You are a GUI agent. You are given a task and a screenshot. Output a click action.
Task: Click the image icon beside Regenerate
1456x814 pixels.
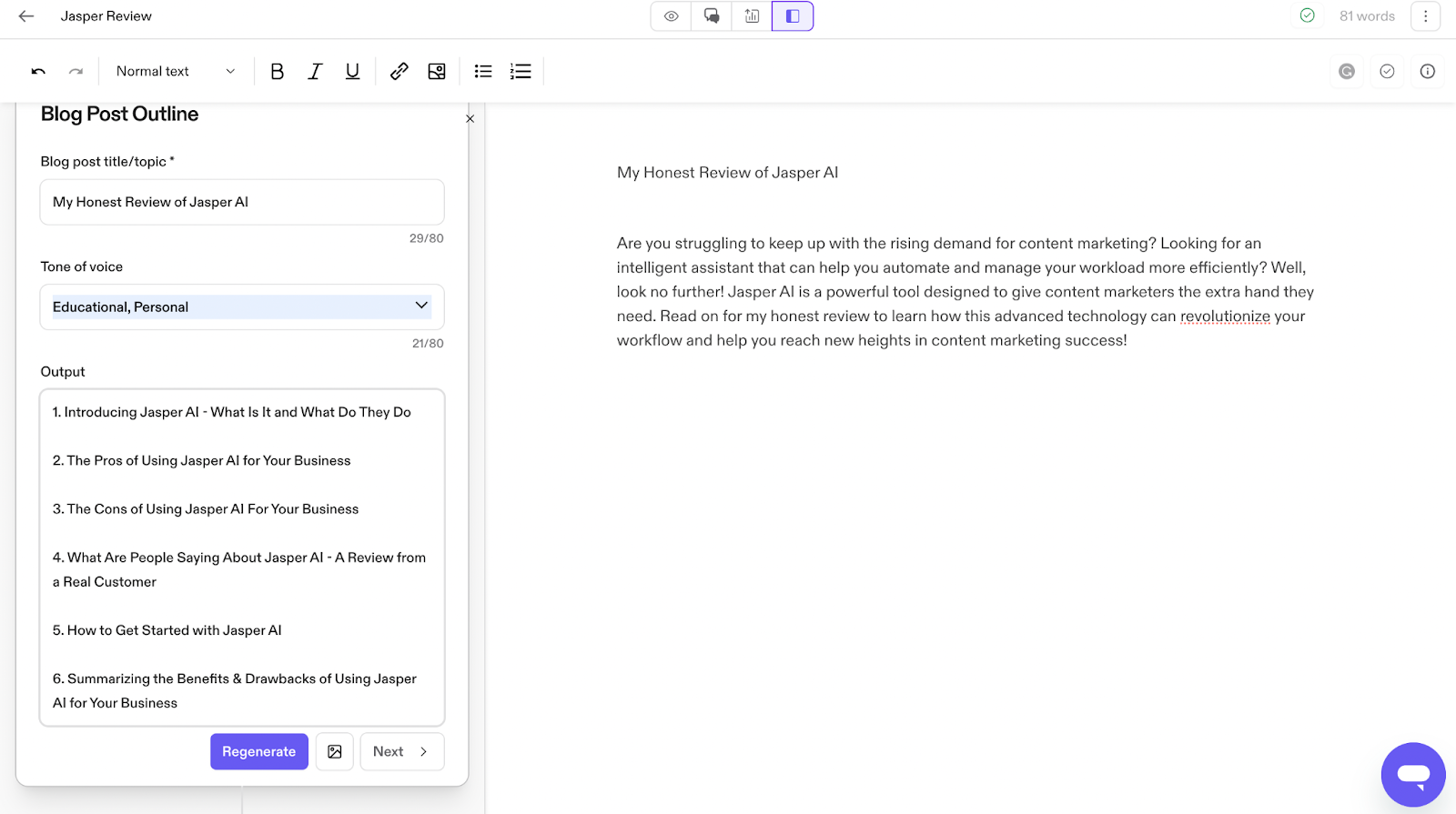pos(335,751)
